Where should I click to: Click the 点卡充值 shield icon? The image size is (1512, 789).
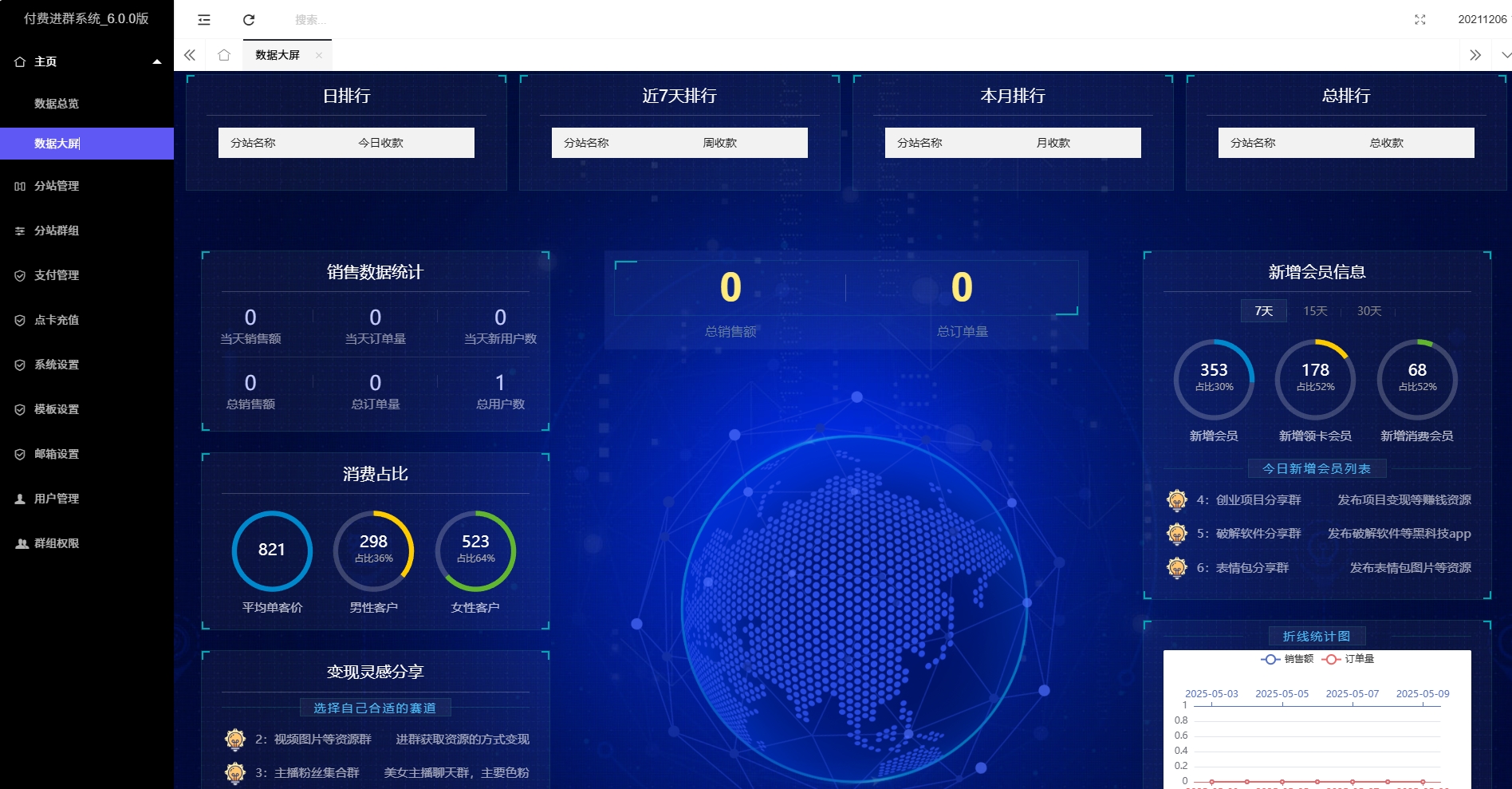[x=20, y=320]
